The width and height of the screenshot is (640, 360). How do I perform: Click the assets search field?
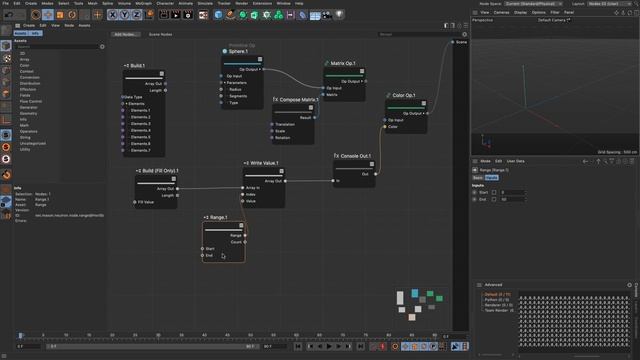coord(57,47)
